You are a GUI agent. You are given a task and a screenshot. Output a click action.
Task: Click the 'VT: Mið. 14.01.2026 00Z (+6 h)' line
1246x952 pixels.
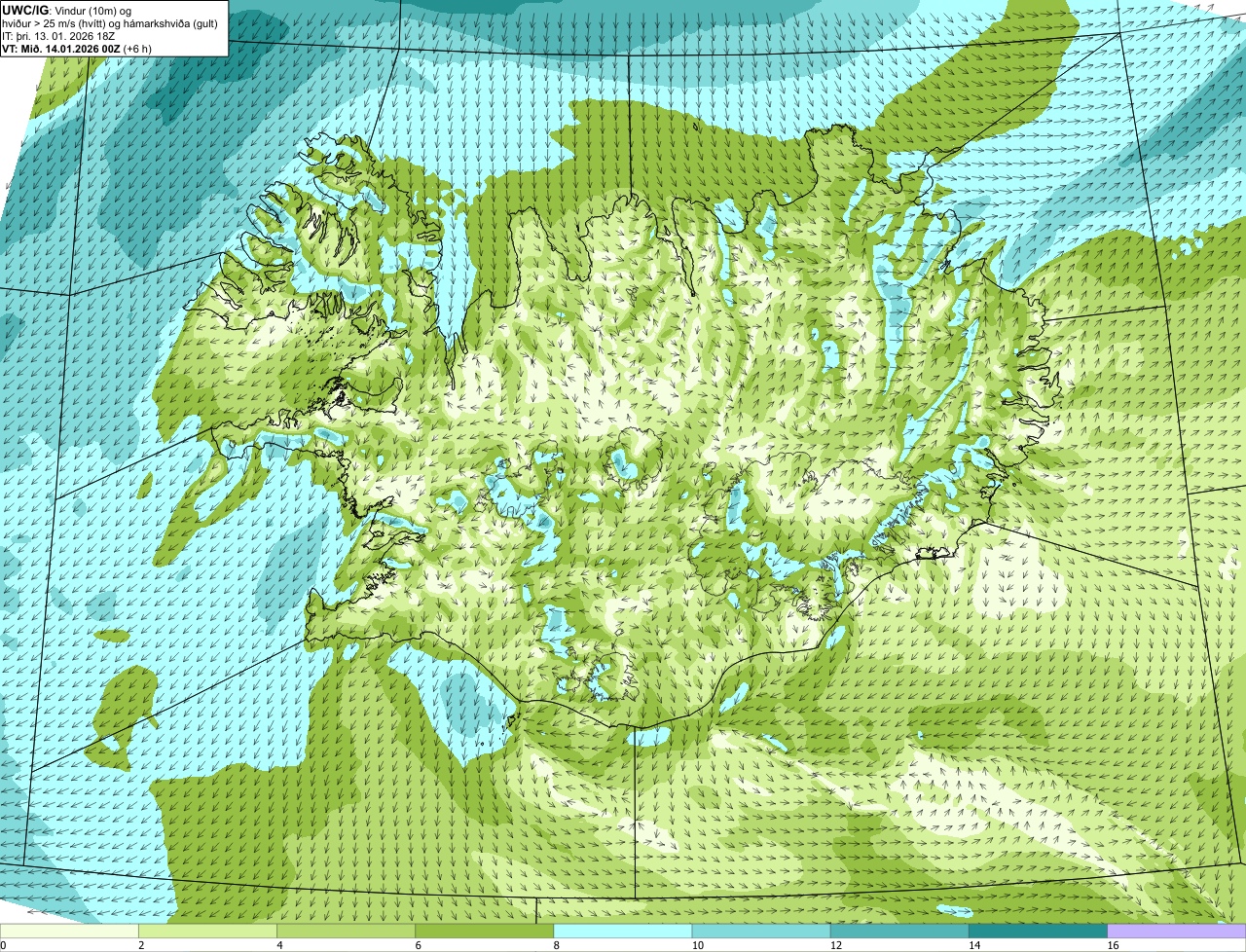click(77, 48)
